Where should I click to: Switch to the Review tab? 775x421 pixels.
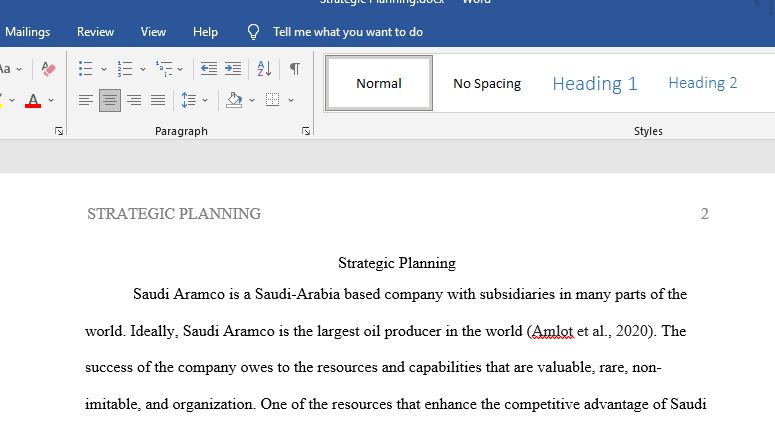tap(95, 32)
